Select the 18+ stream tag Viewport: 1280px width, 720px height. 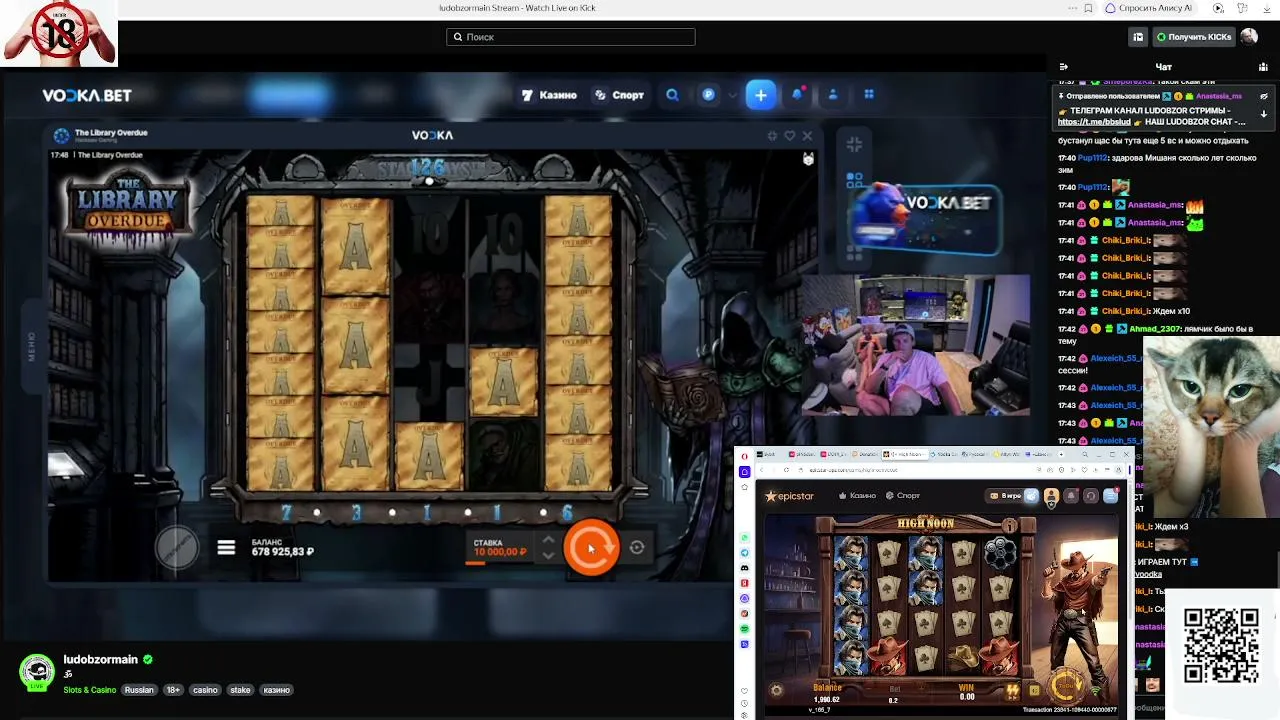click(173, 690)
